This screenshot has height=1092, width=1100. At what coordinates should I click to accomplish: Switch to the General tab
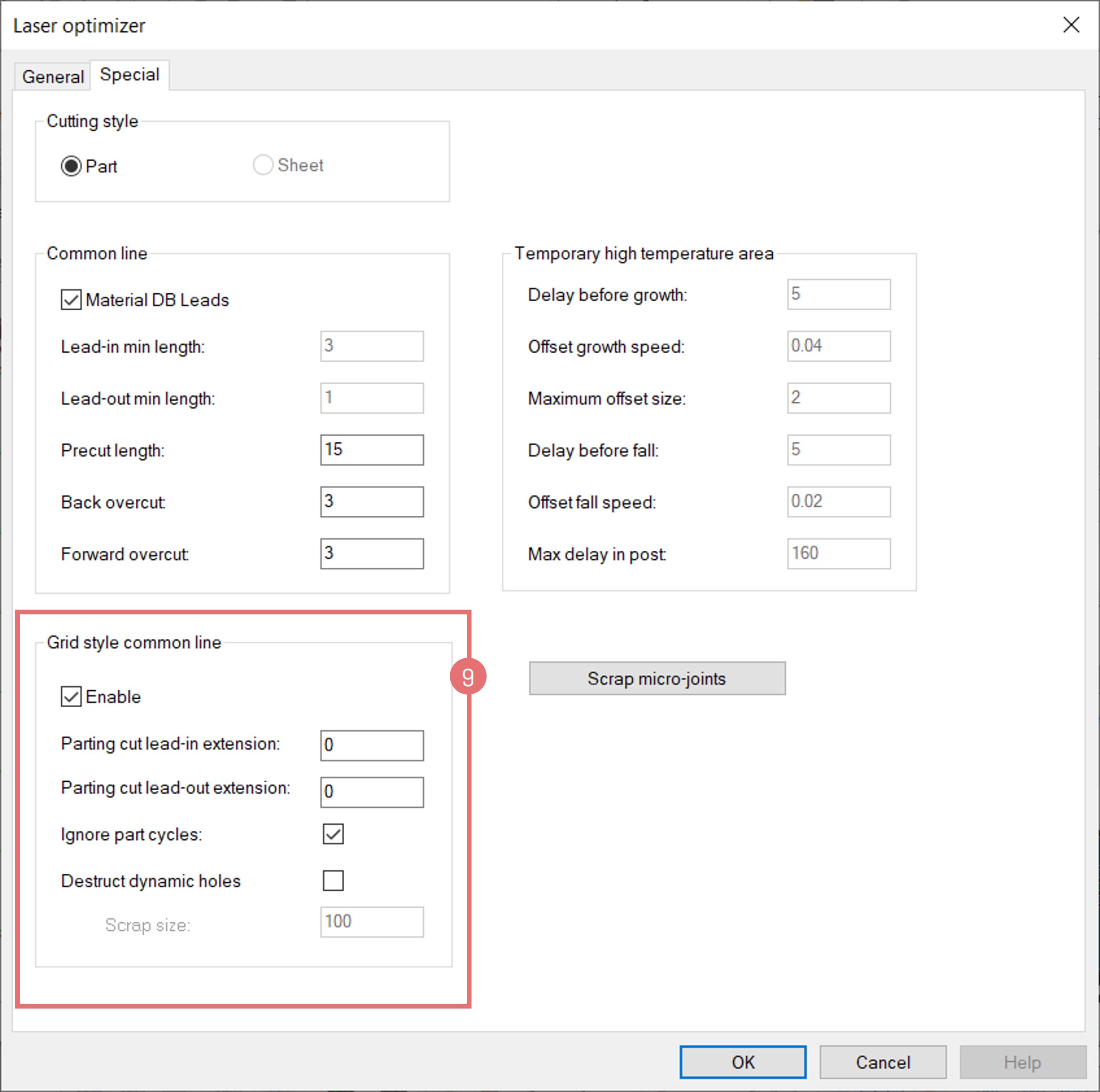click(x=52, y=76)
